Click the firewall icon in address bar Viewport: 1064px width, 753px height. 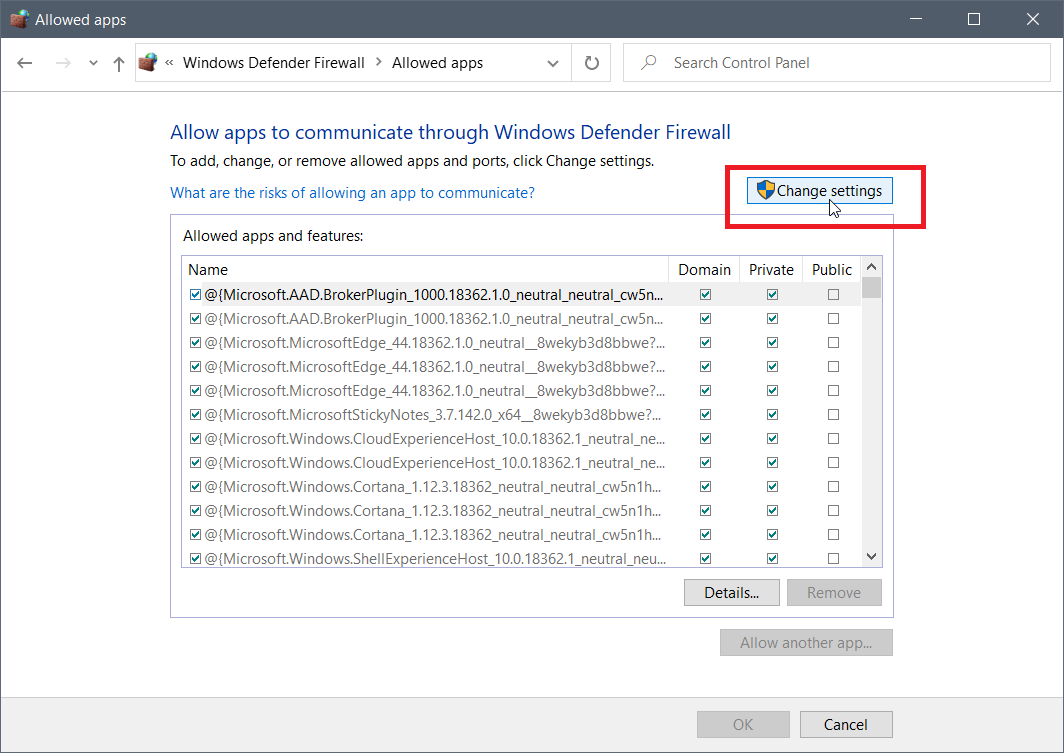tap(148, 63)
